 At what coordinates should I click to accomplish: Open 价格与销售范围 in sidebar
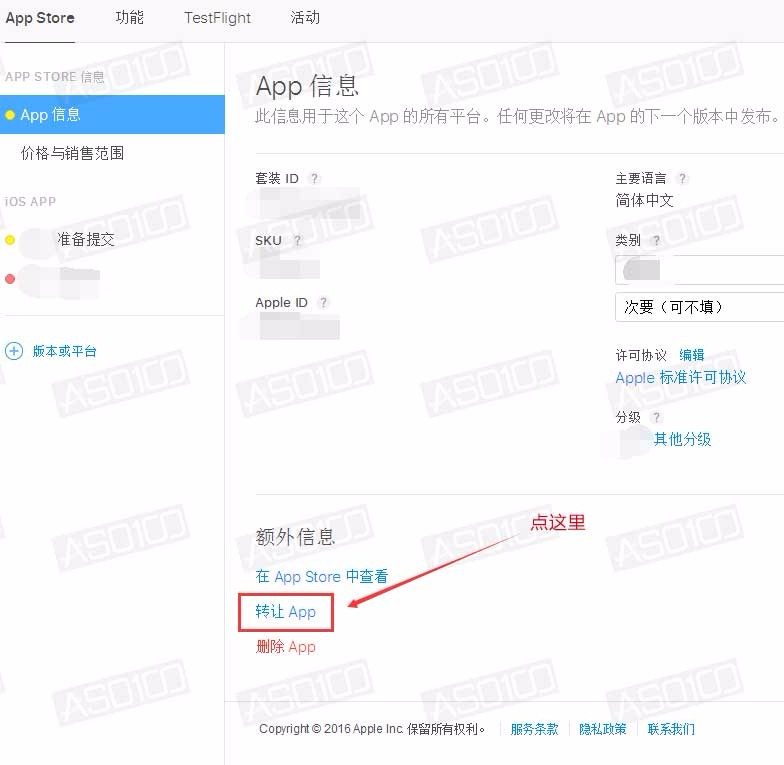pos(72,153)
